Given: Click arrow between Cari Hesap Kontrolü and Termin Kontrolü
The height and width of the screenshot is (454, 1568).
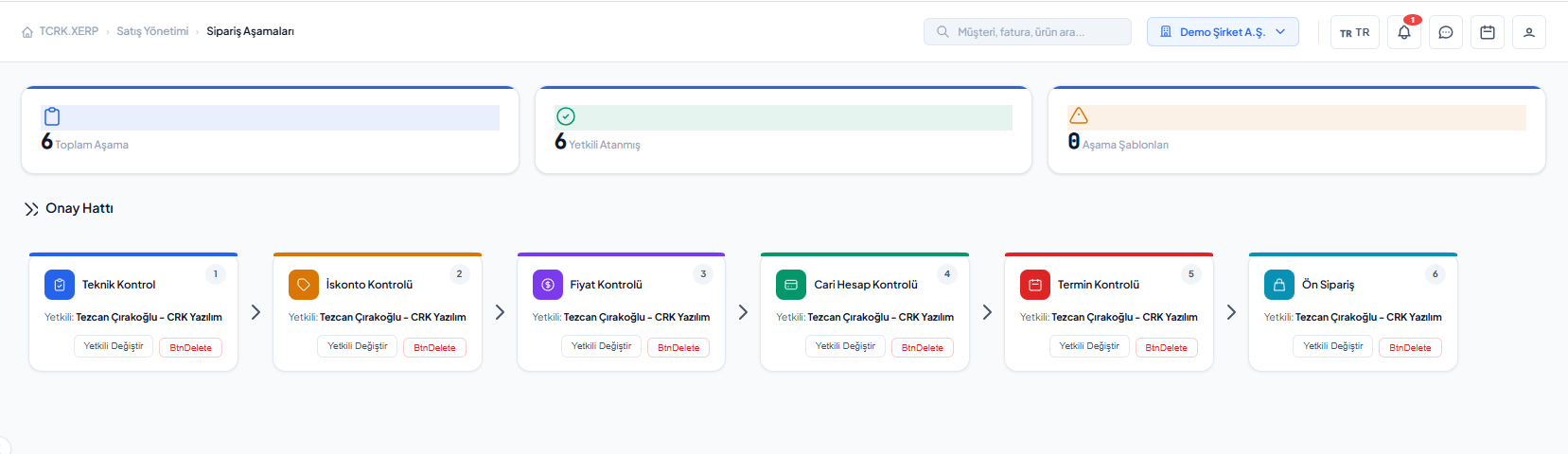Looking at the screenshot, I should (x=987, y=312).
